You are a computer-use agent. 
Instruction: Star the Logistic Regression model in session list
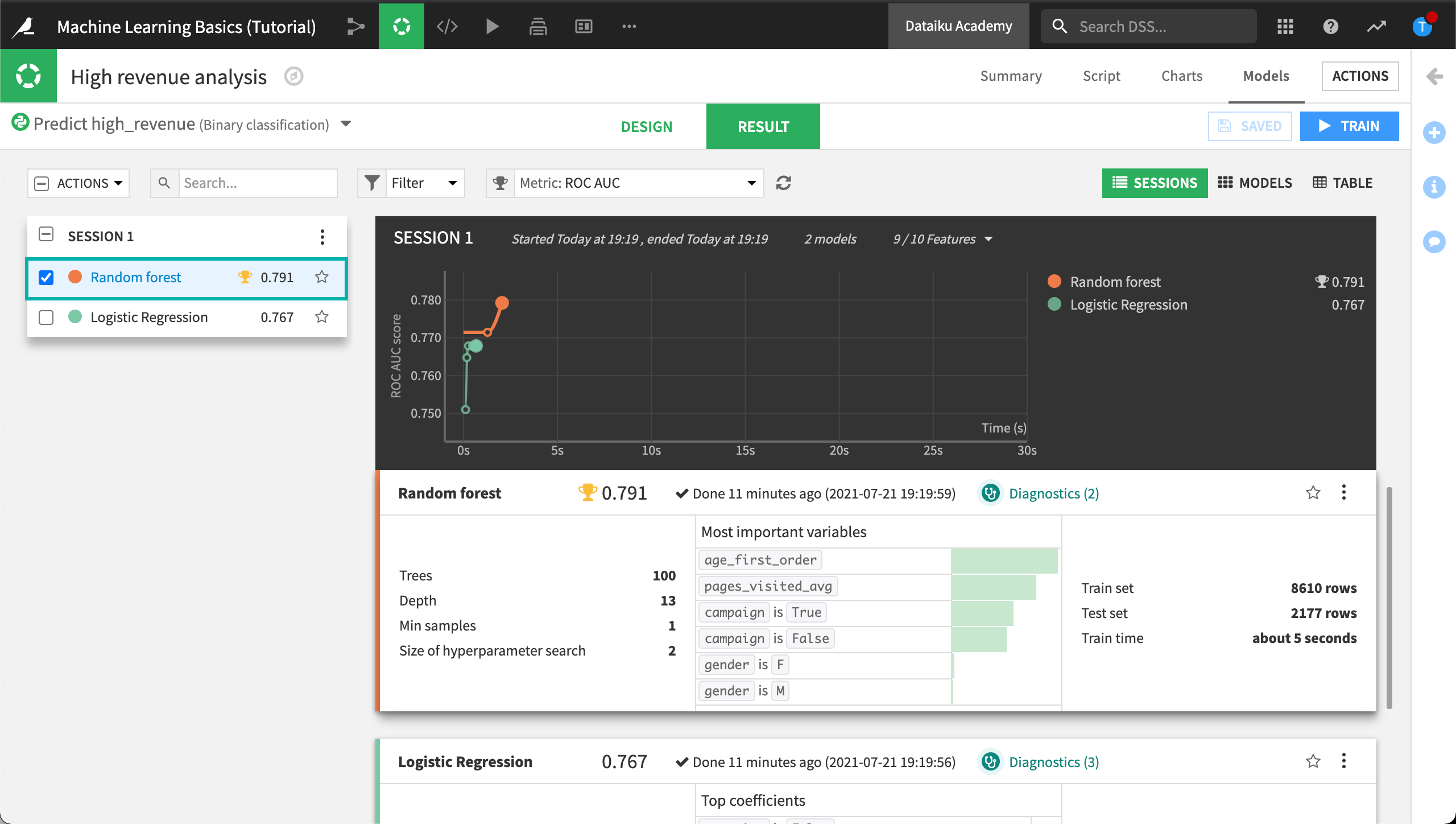(x=322, y=317)
